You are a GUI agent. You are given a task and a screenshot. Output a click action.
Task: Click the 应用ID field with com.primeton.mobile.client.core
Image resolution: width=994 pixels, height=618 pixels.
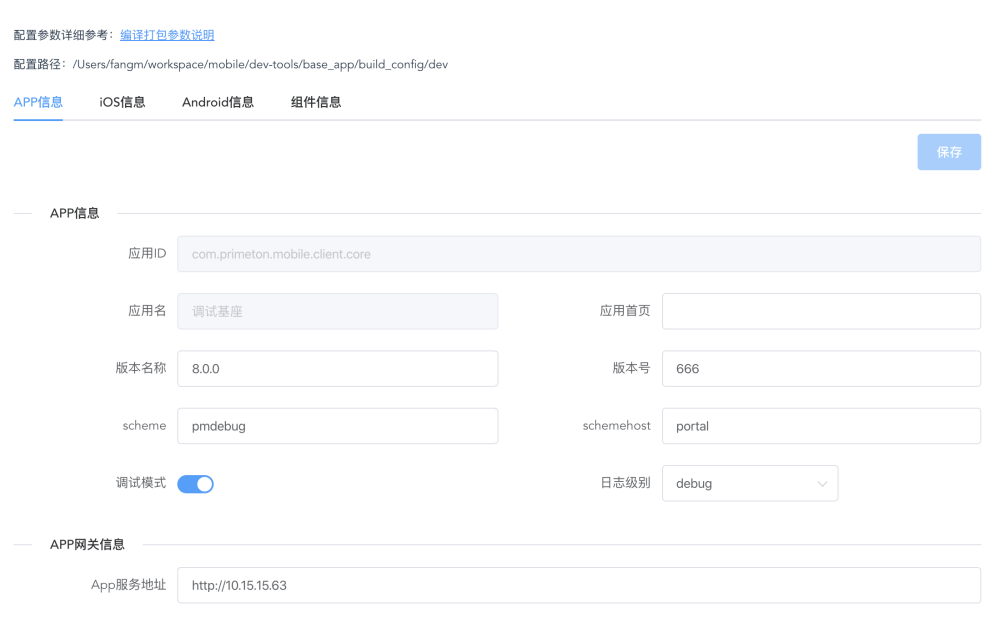click(578, 254)
